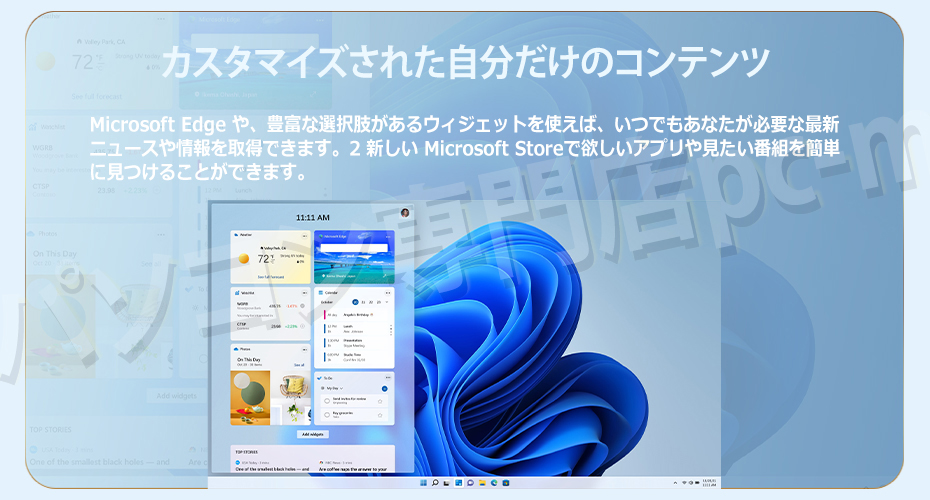Click the Wi-Fi network tray icon
The image size is (930, 500).
[684, 483]
